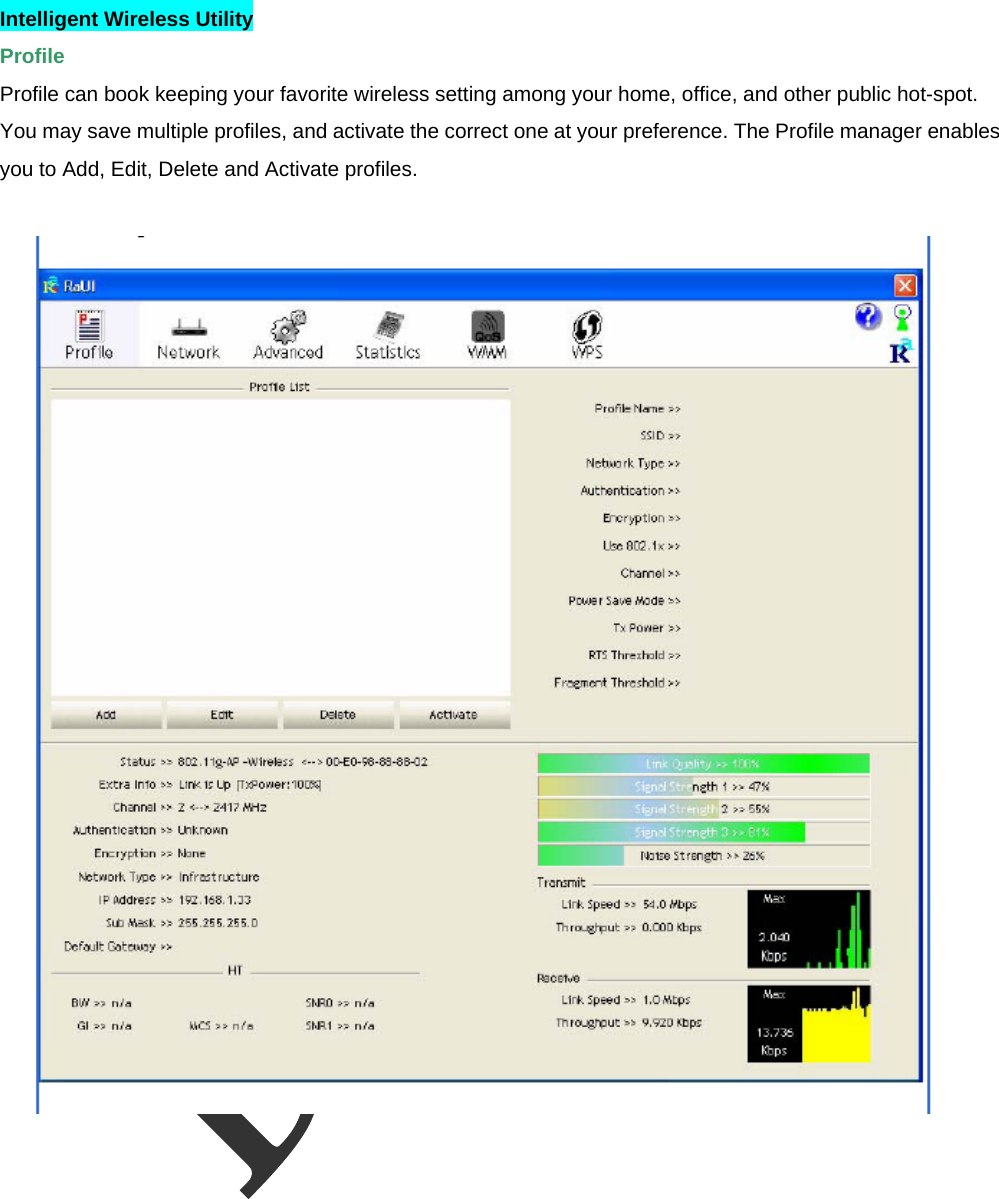Open the WMM QoS configuration icon
Viewport: 999px width, 1199px height.
(486, 330)
